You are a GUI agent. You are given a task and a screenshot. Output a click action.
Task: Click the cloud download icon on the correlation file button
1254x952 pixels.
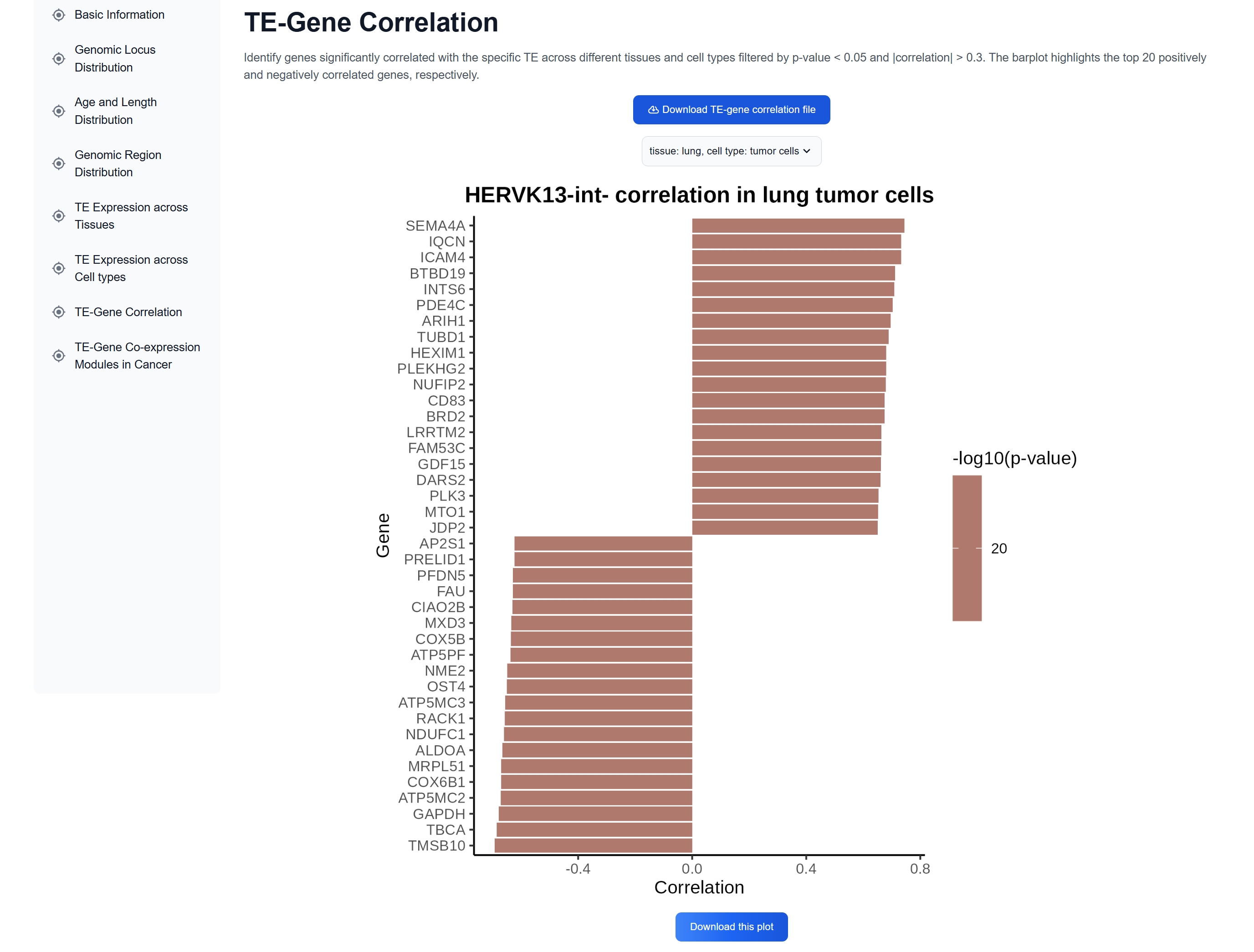[x=653, y=109]
